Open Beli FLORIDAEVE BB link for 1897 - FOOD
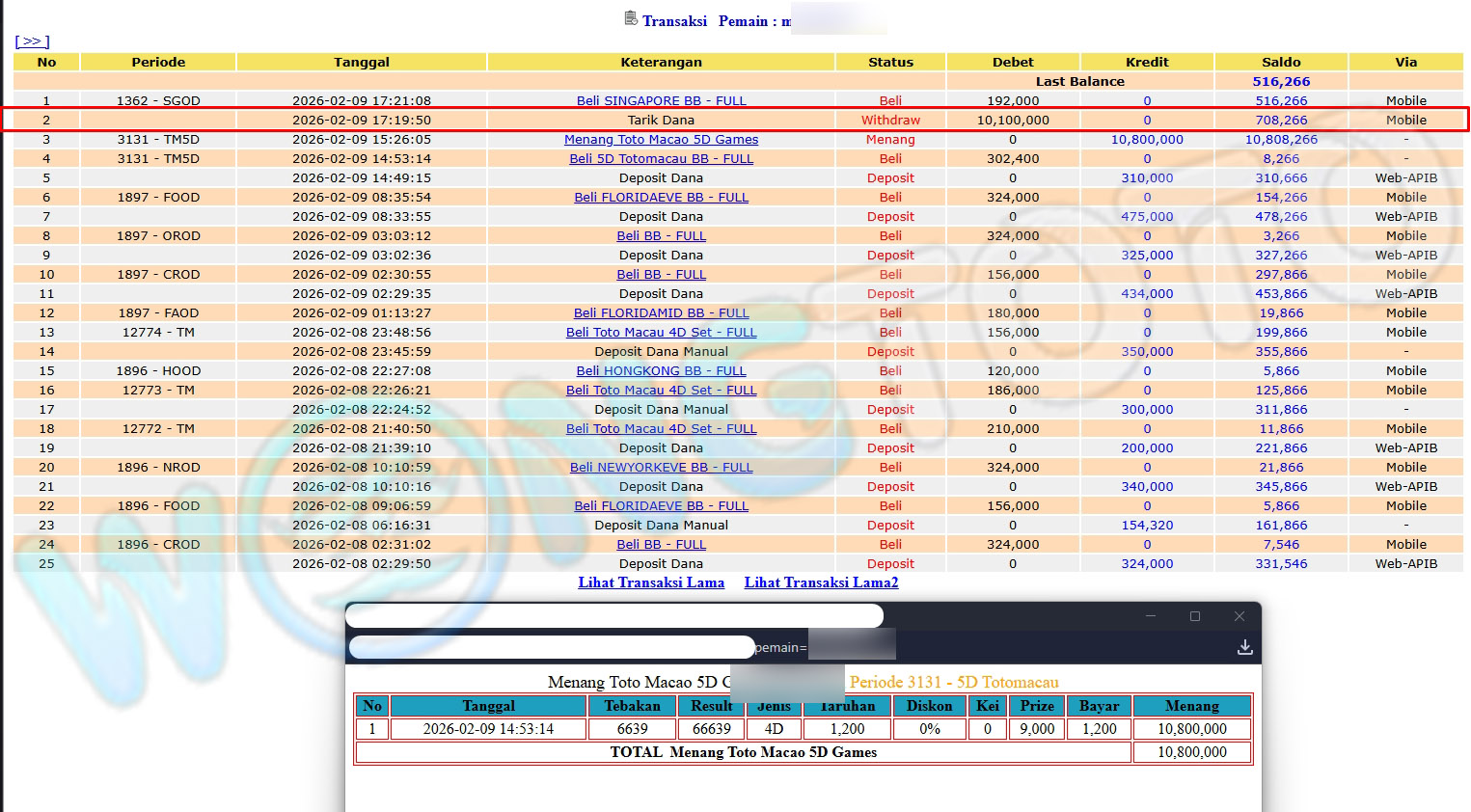 [661, 198]
